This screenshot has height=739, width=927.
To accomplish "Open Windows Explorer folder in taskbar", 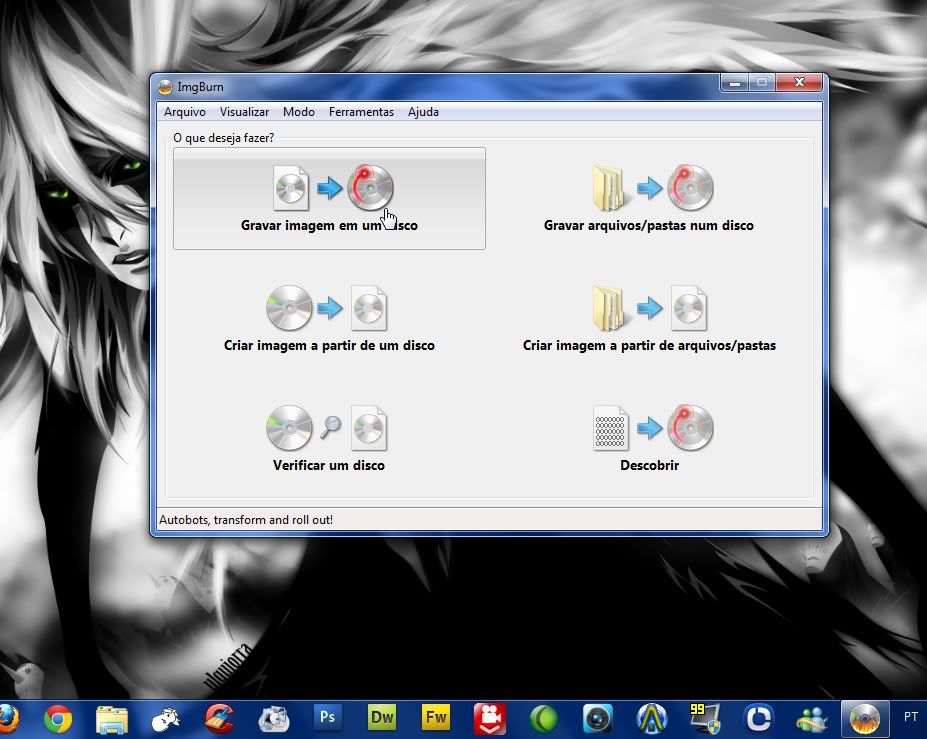I will 111,718.
